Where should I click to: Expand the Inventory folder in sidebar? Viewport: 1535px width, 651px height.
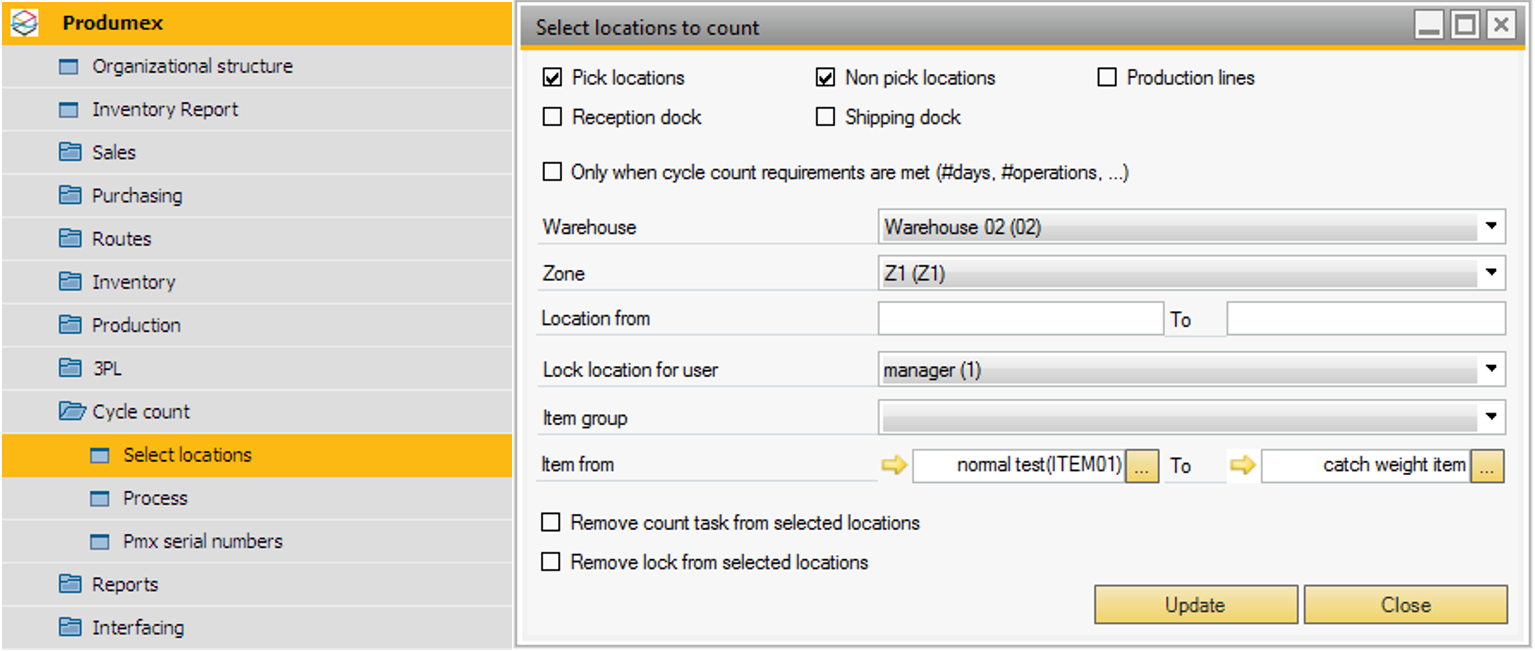click(133, 282)
